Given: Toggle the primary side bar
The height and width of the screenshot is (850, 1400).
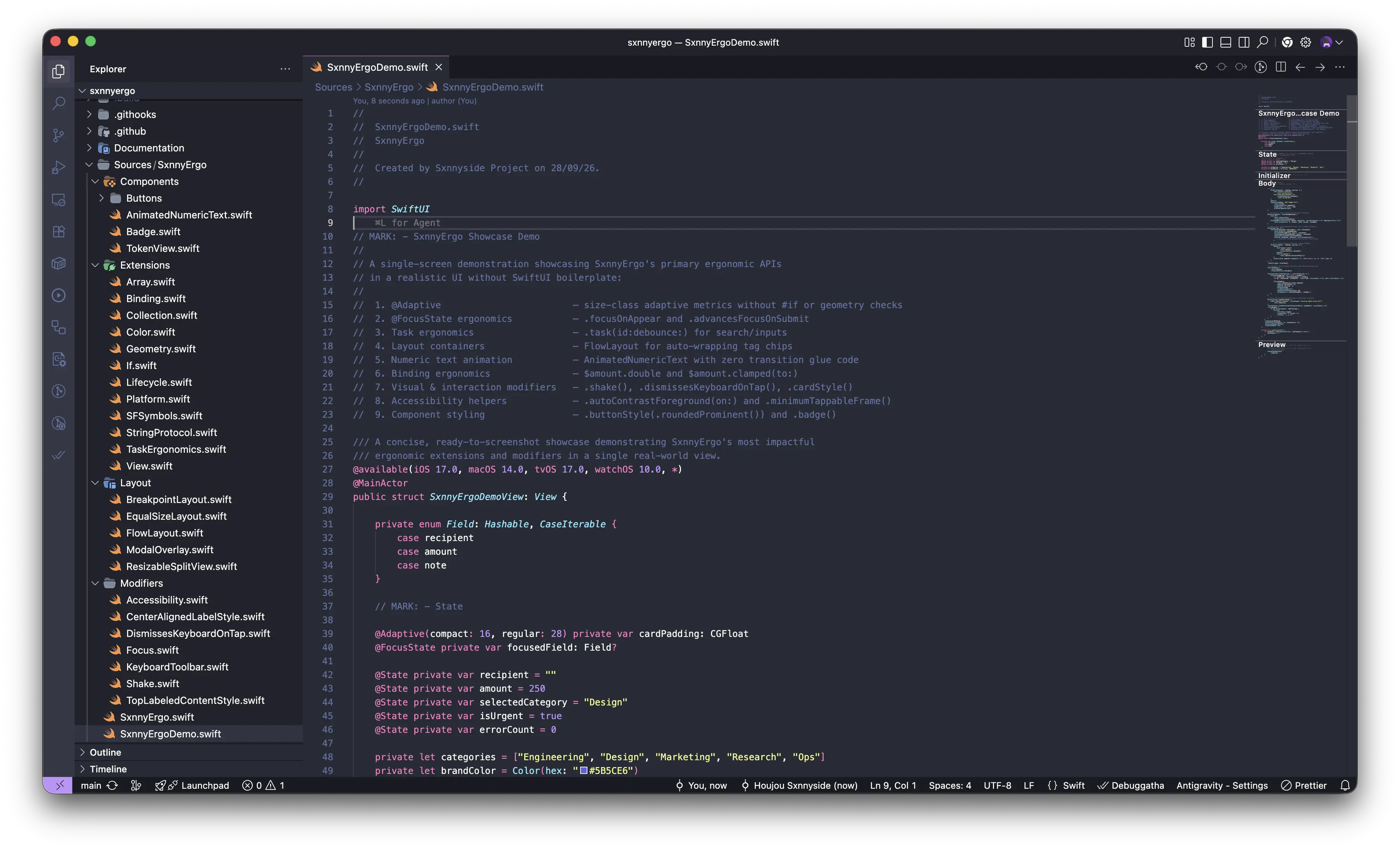Looking at the screenshot, I should tap(1207, 43).
